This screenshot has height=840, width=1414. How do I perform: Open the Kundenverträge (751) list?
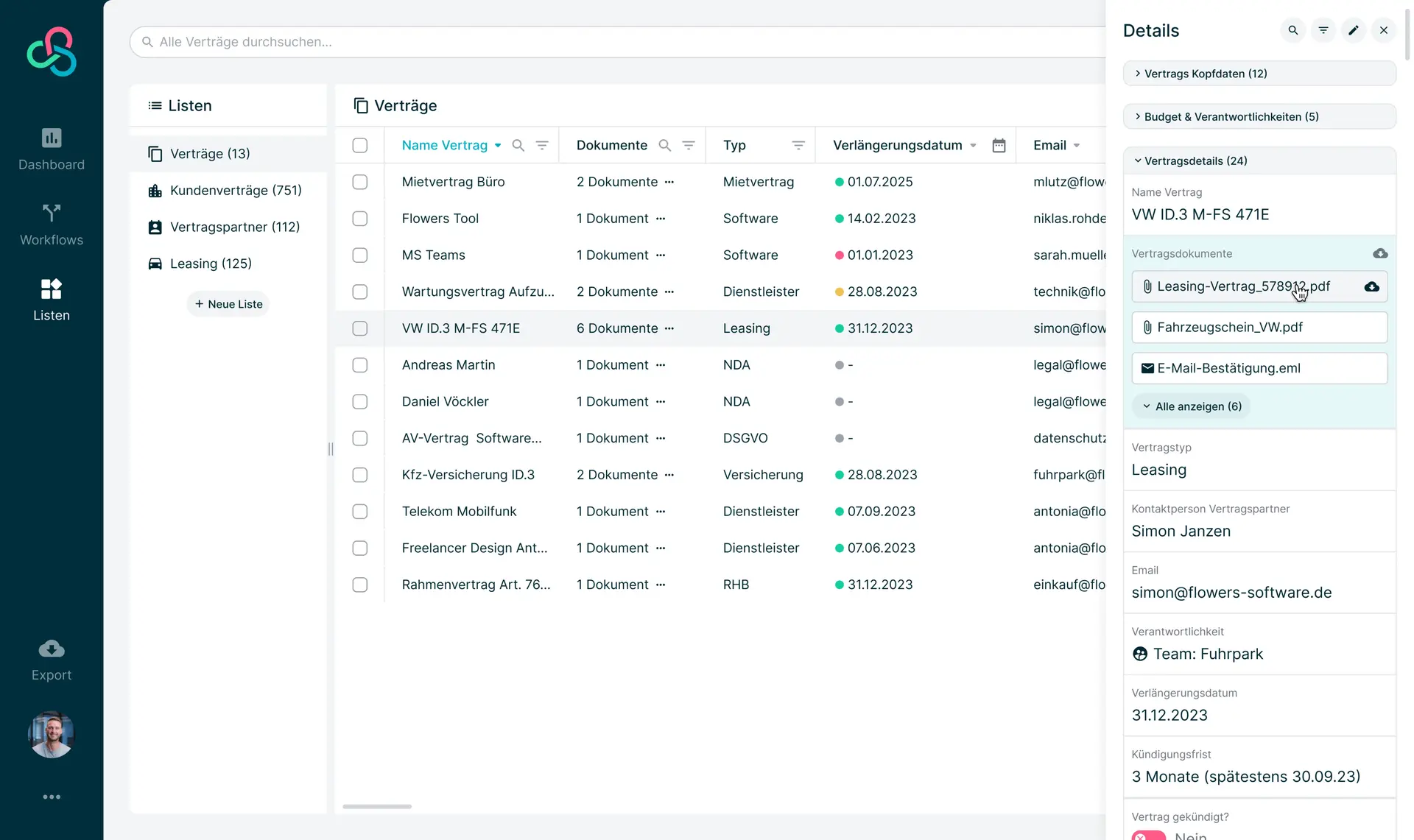tap(228, 191)
